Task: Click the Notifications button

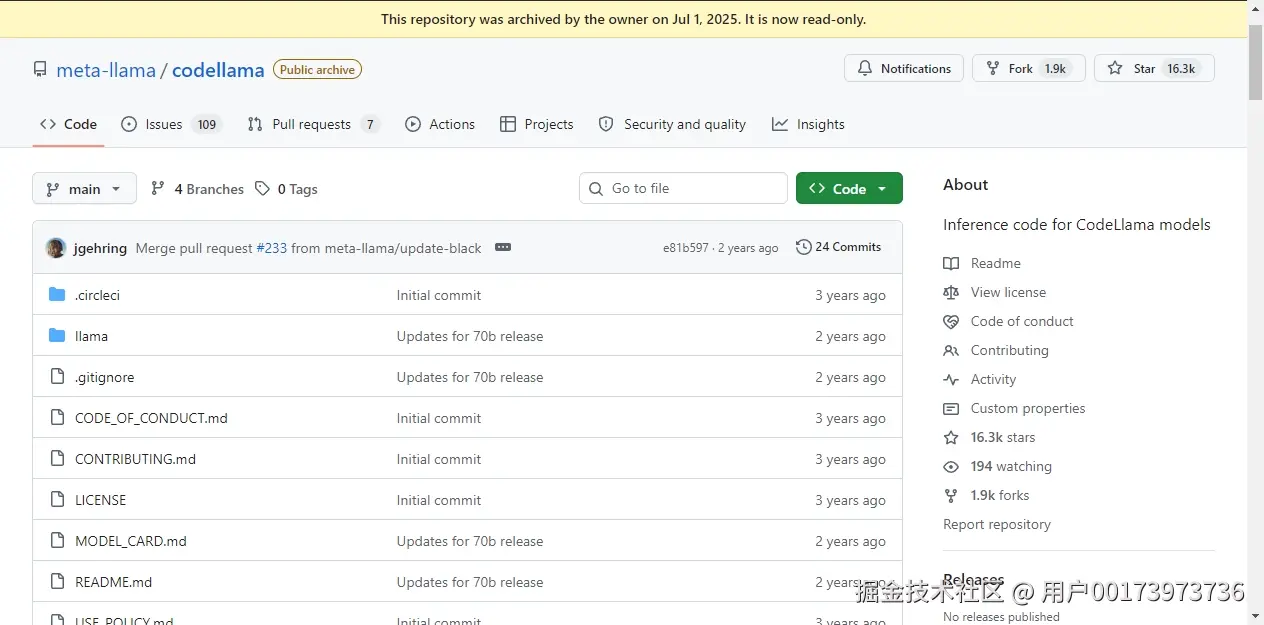Action: (x=904, y=68)
